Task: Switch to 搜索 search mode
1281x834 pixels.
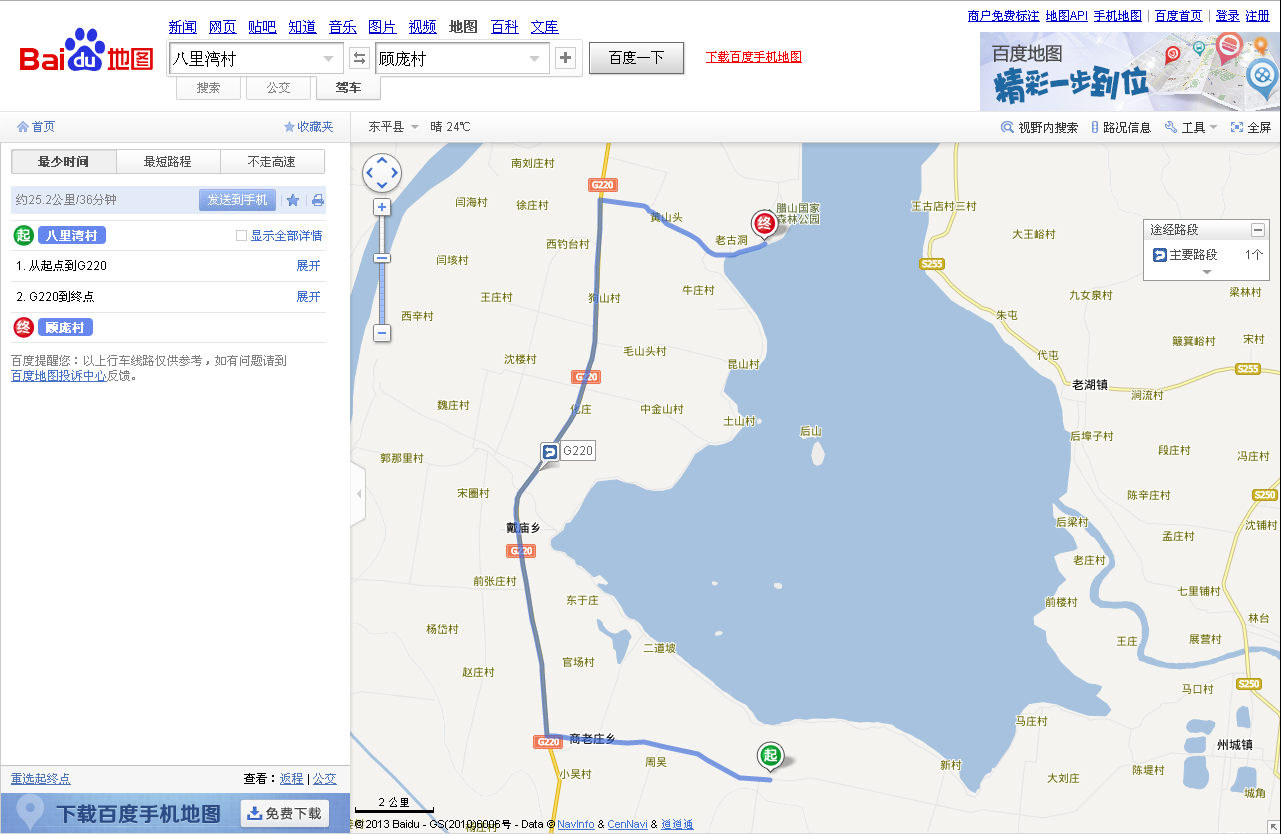Action: tap(209, 88)
